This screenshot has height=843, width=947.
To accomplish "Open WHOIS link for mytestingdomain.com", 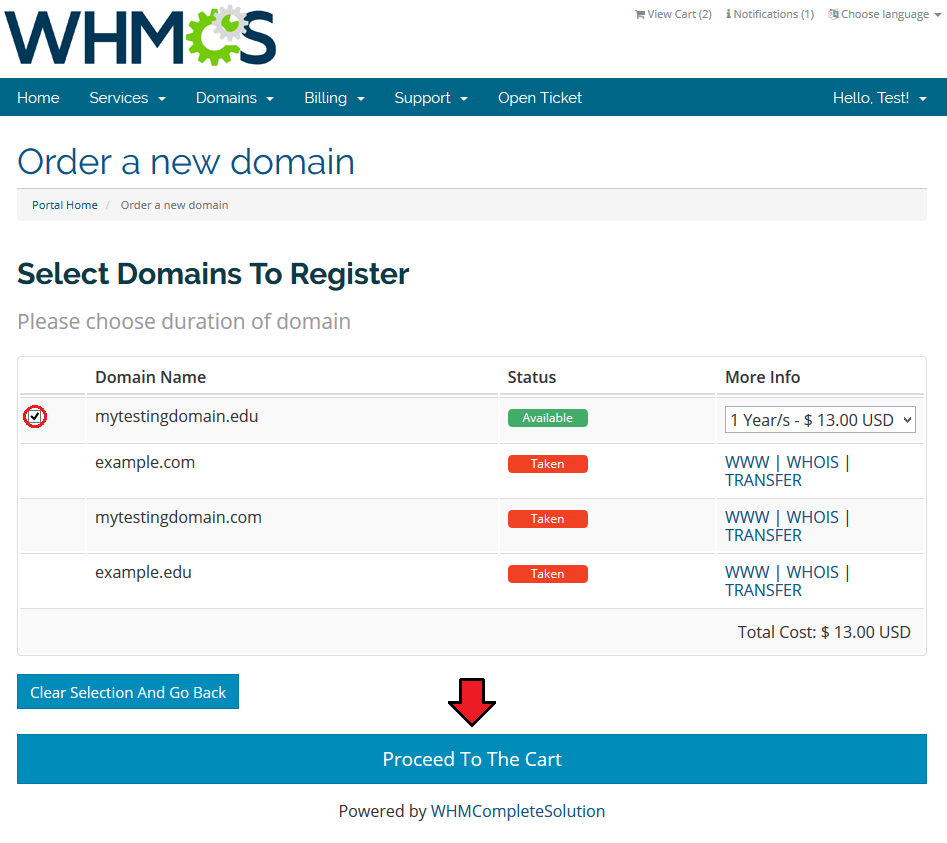I will coord(812,518).
